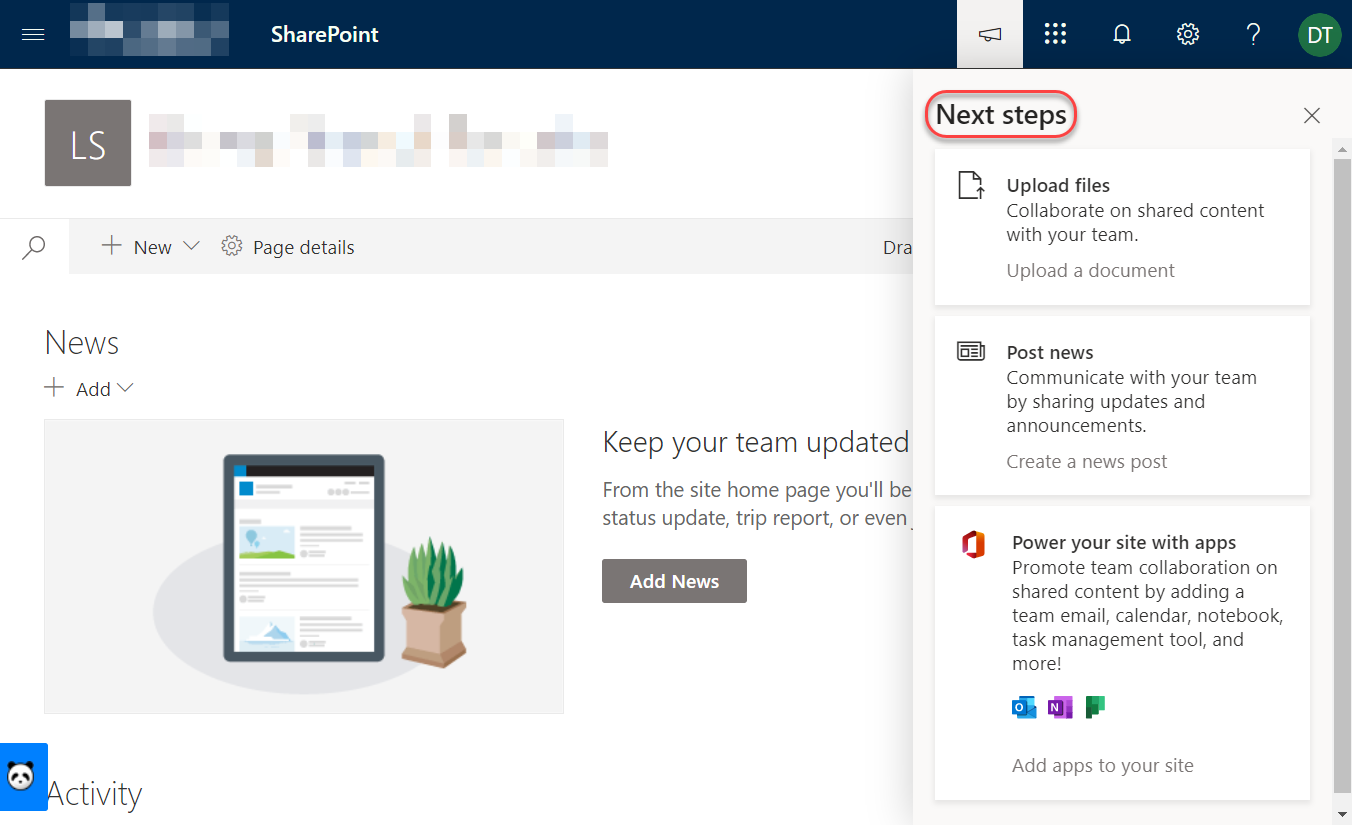Click the Activity section heading
The height and width of the screenshot is (825, 1352).
pyautogui.click(x=94, y=794)
